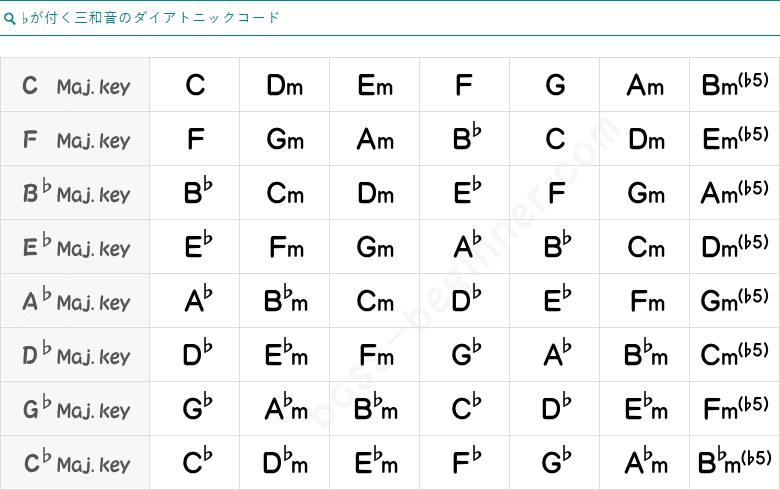Image resolution: width=780 pixels, height=490 pixels.
Task: Click the C♭ Maj. key row header
Action: coord(75,463)
